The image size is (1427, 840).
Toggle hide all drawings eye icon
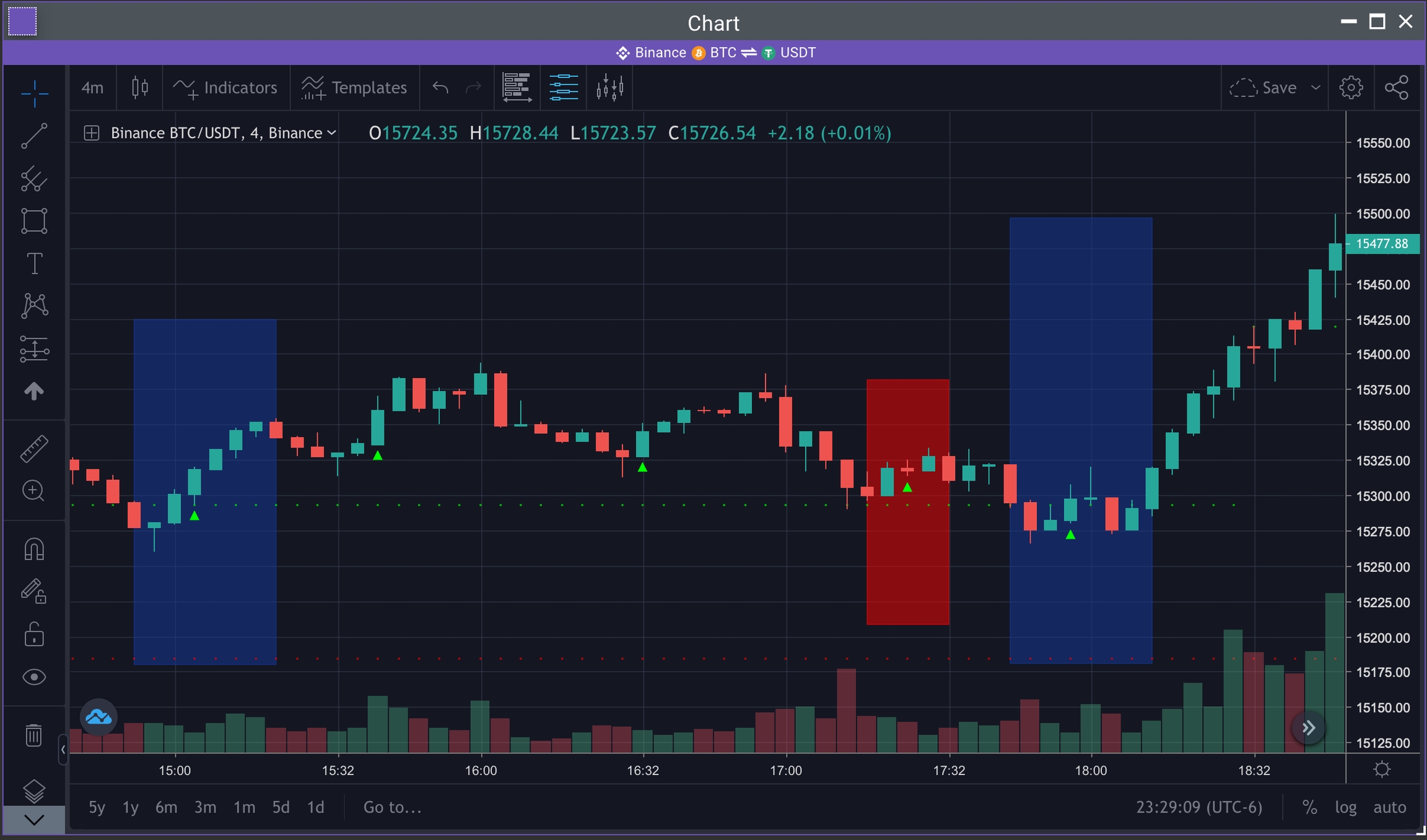click(34, 677)
